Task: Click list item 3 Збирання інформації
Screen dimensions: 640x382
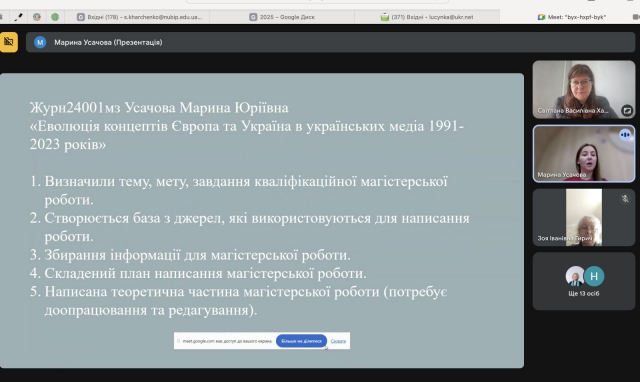Action: [x=190, y=255]
